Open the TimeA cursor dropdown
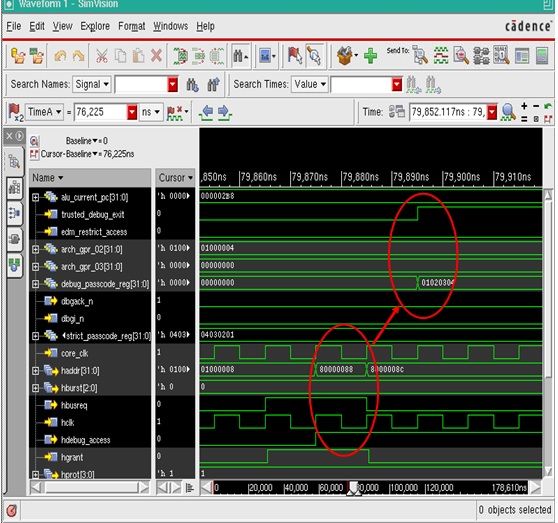The height and width of the screenshot is (523, 558). click(x=44, y=112)
